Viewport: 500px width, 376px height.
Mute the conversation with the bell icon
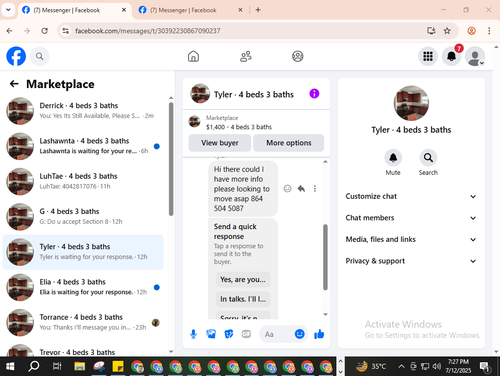point(393,157)
